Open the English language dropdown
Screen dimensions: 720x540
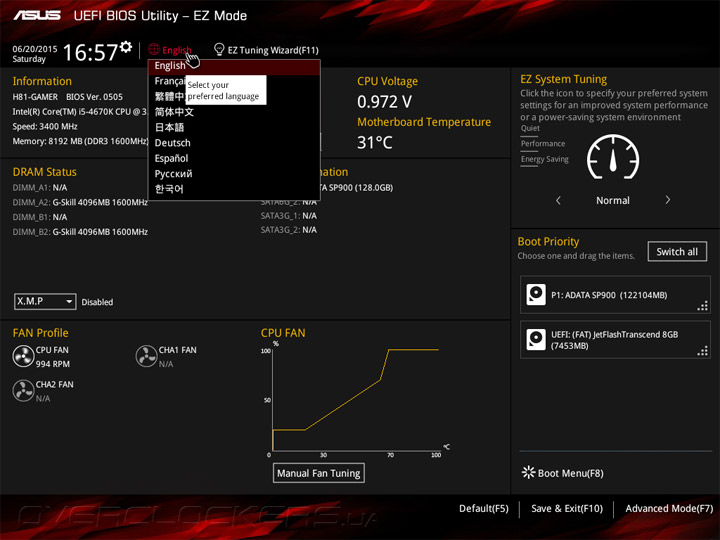click(x=170, y=50)
